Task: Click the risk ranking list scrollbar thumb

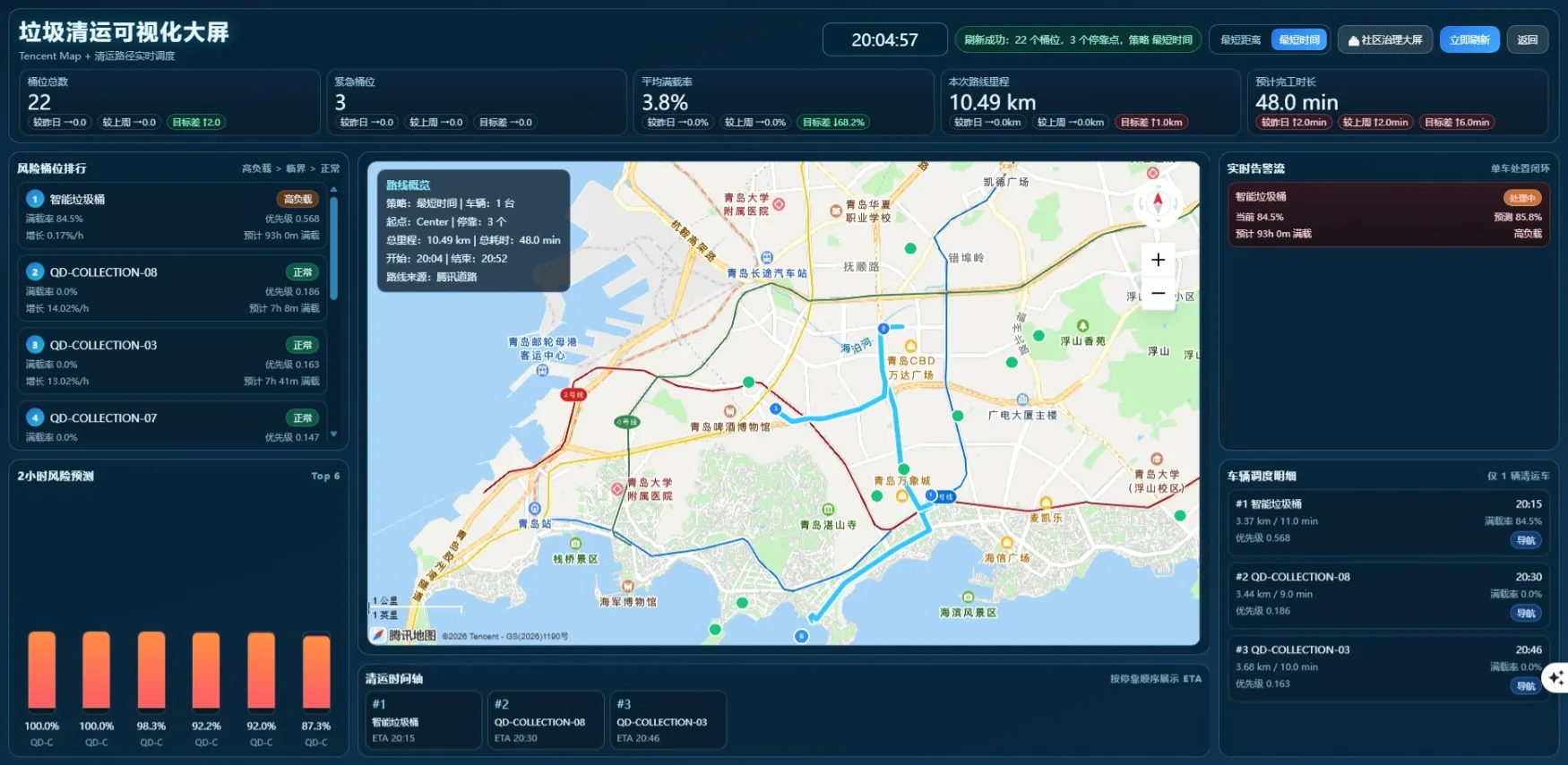Action: [x=333, y=248]
